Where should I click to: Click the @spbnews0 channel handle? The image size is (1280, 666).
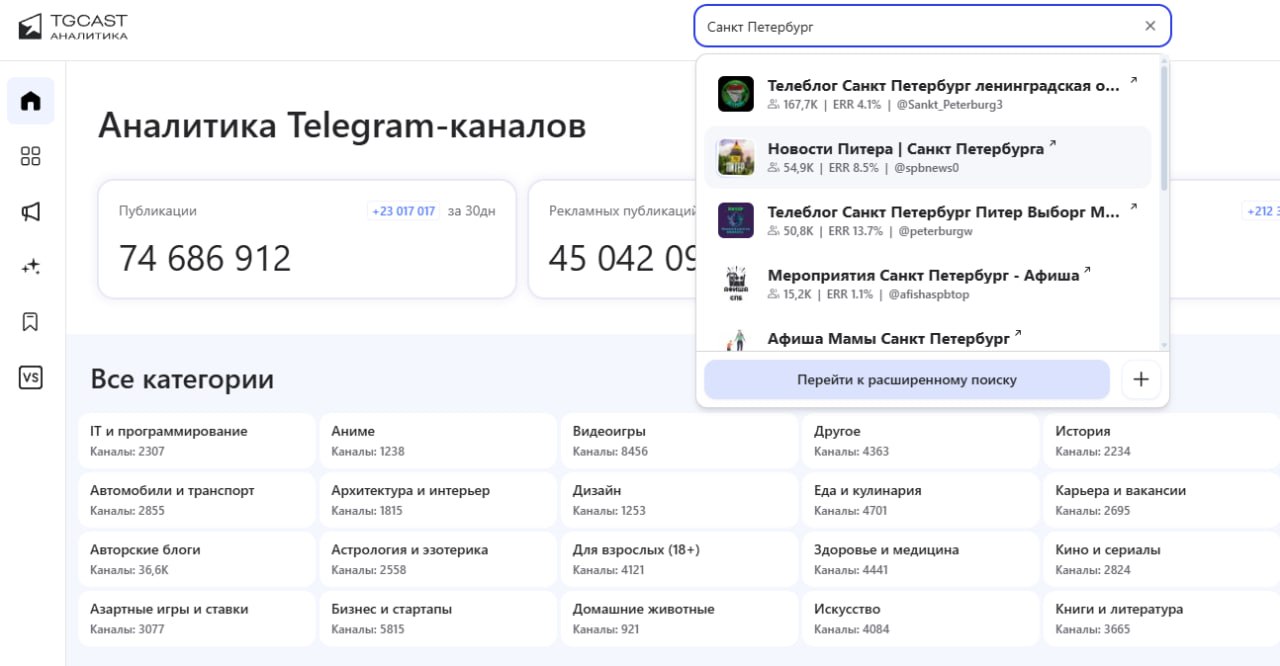tap(927, 168)
